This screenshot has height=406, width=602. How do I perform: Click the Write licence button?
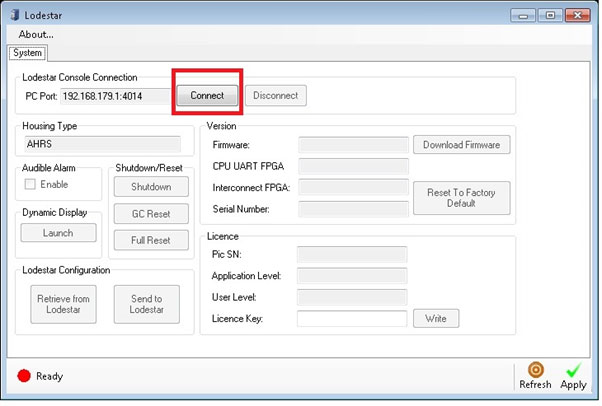tap(436, 318)
